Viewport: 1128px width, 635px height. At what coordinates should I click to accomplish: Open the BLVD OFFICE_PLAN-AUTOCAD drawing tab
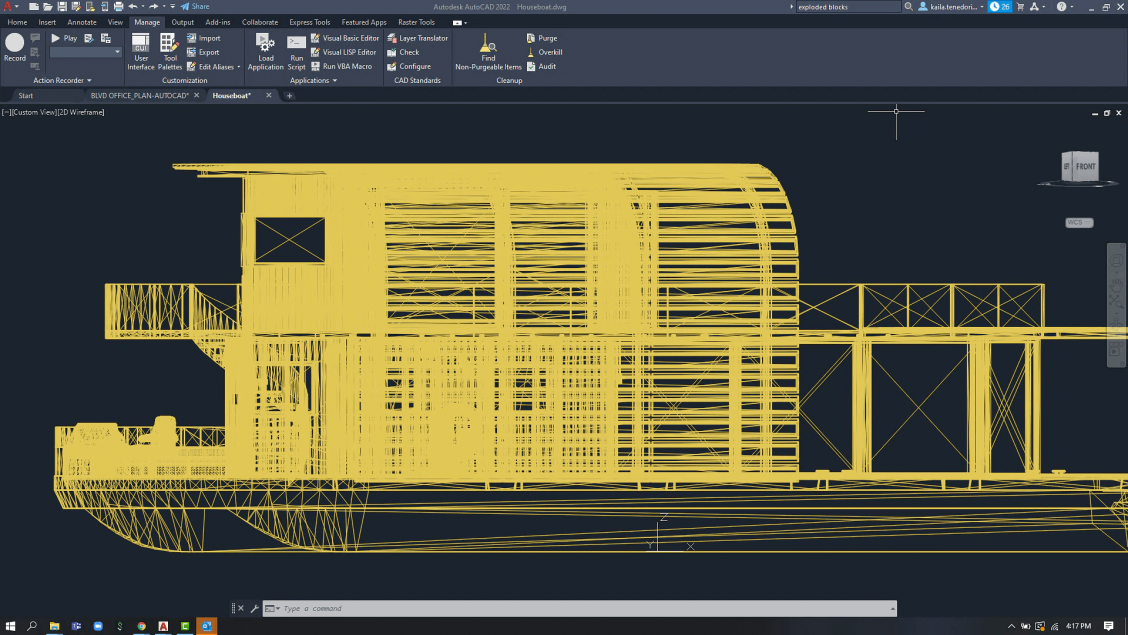click(140, 95)
